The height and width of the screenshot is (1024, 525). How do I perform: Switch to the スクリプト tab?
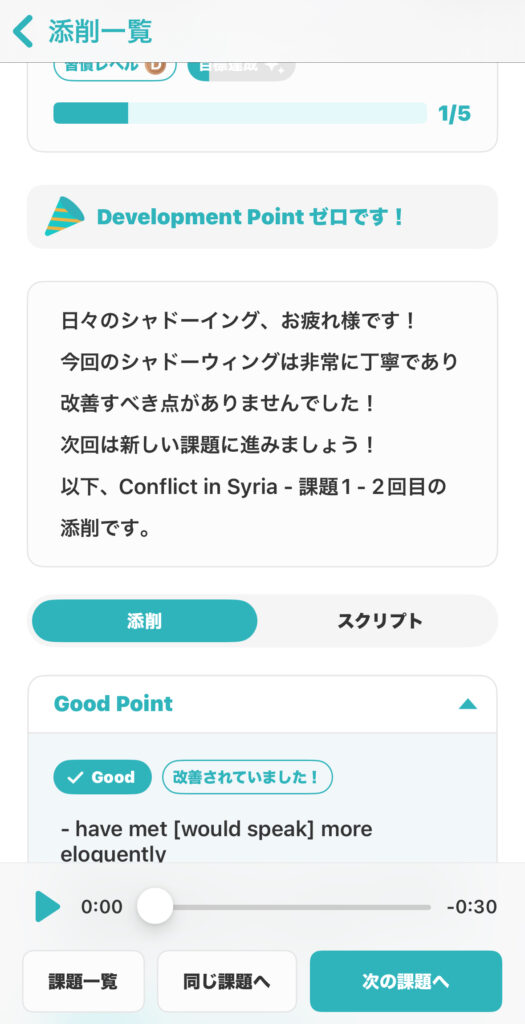tap(379, 621)
